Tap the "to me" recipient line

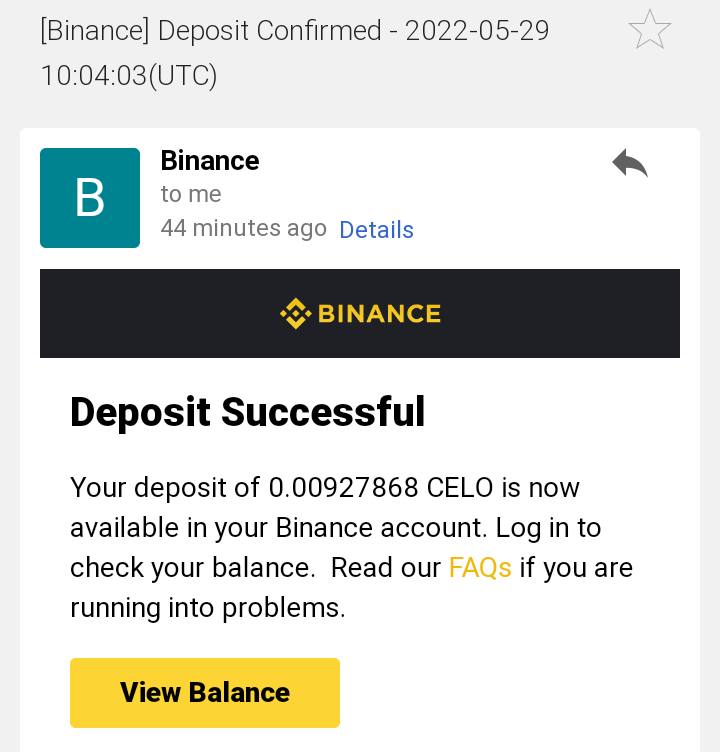tap(191, 194)
